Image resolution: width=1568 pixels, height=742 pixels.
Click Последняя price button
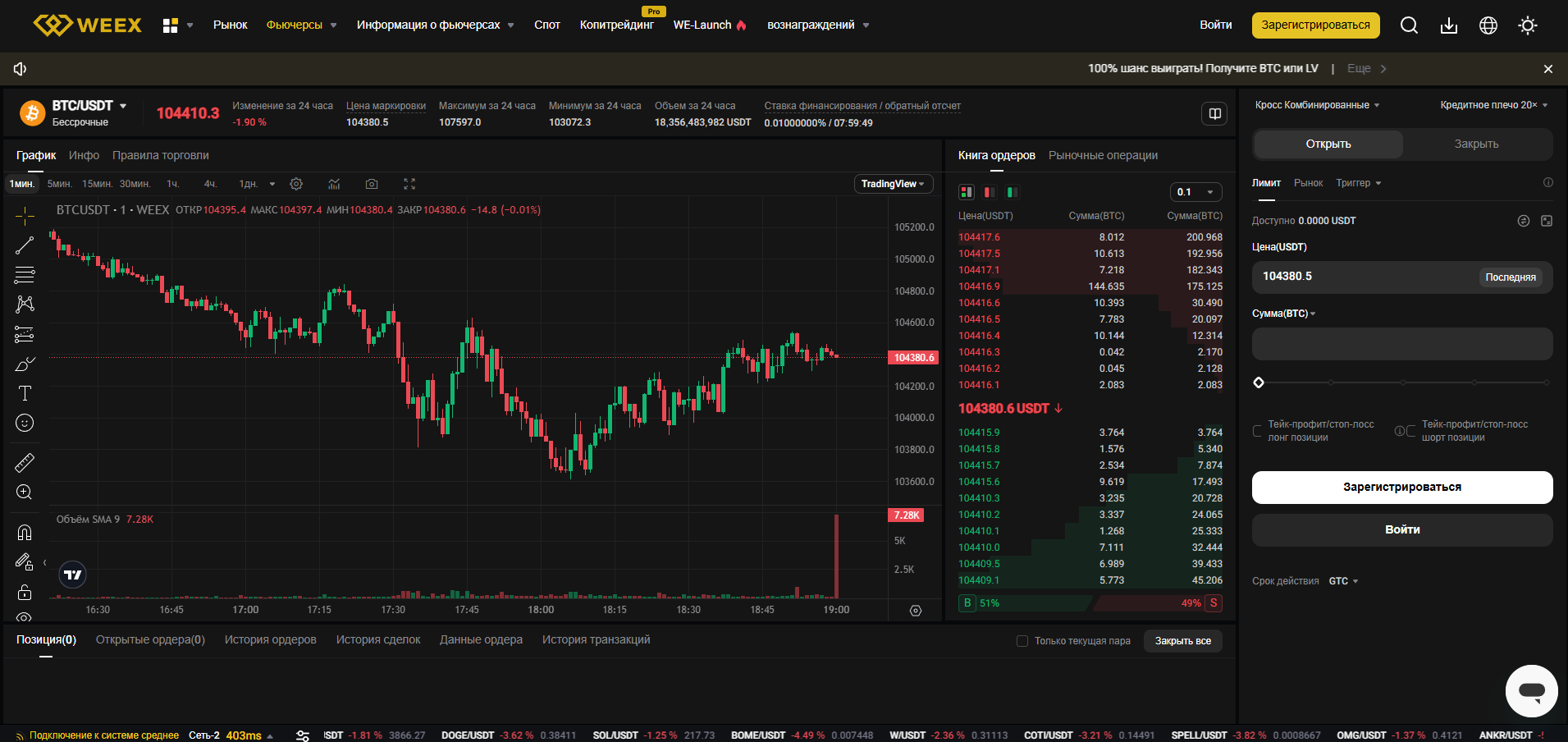tap(1510, 277)
